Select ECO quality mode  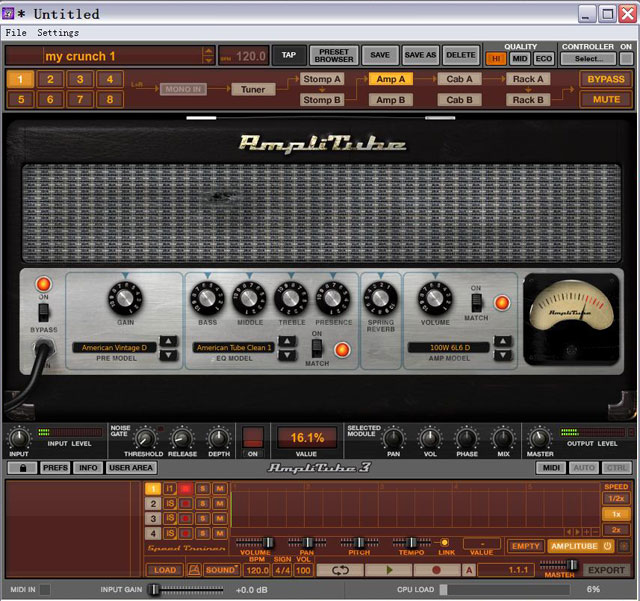coord(543,59)
